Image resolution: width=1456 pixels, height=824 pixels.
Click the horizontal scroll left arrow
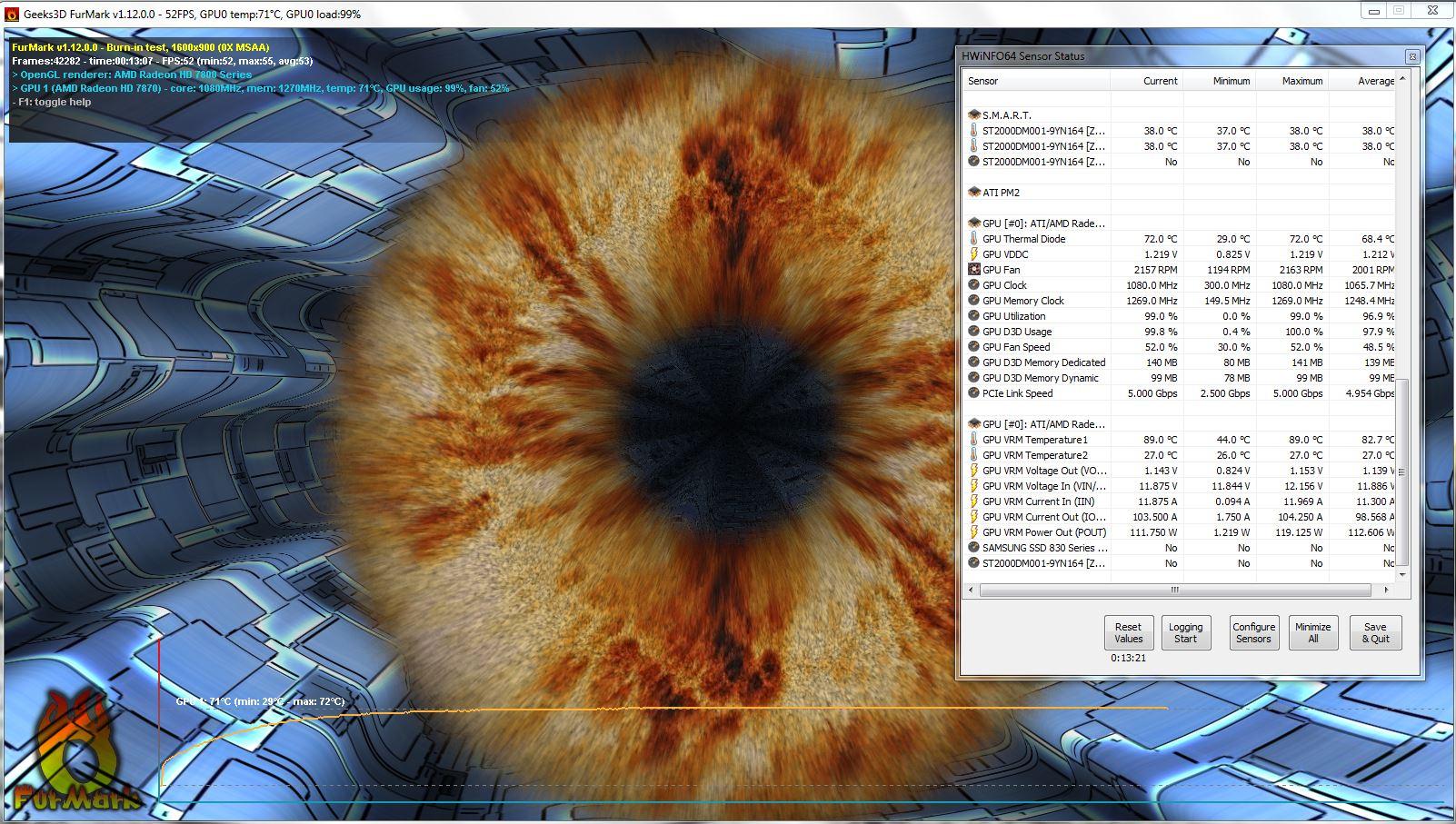971,590
